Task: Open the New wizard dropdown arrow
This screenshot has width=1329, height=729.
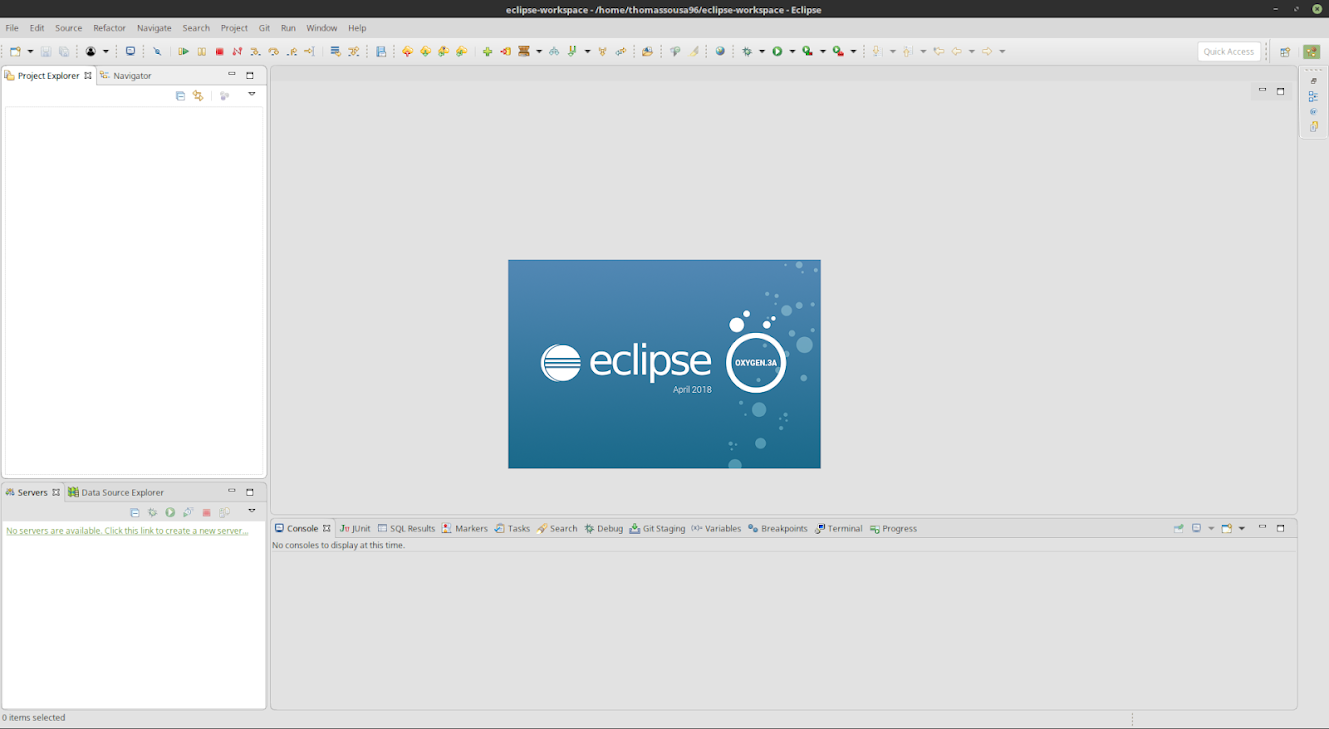Action: click(x=30, y=51)
